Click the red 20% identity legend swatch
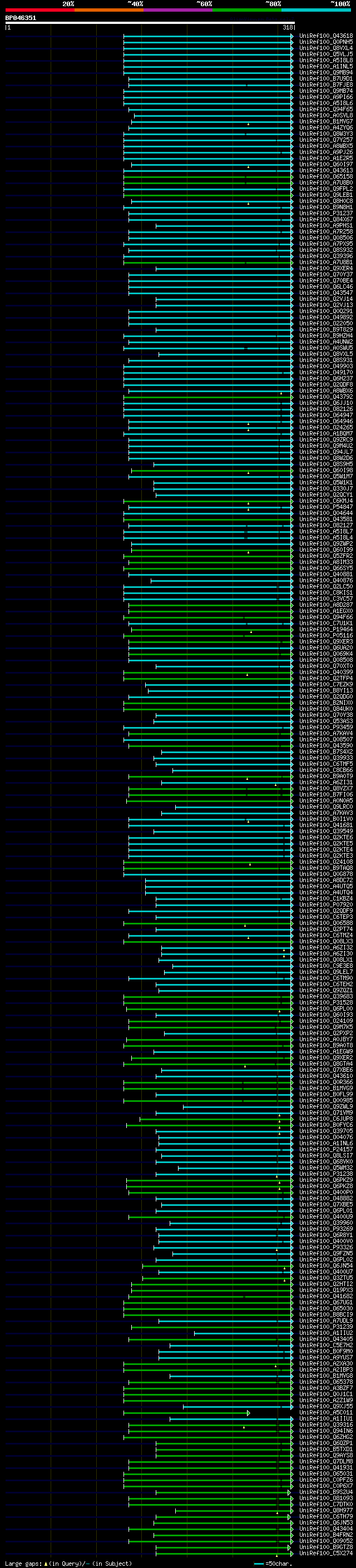 coord(39,10)
